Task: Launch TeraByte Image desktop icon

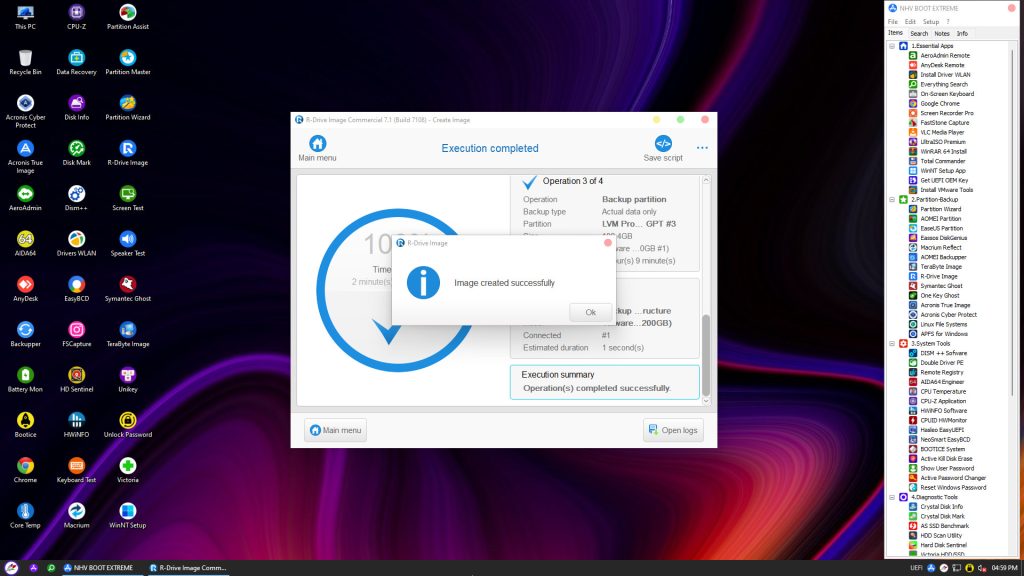Action: 128,334
